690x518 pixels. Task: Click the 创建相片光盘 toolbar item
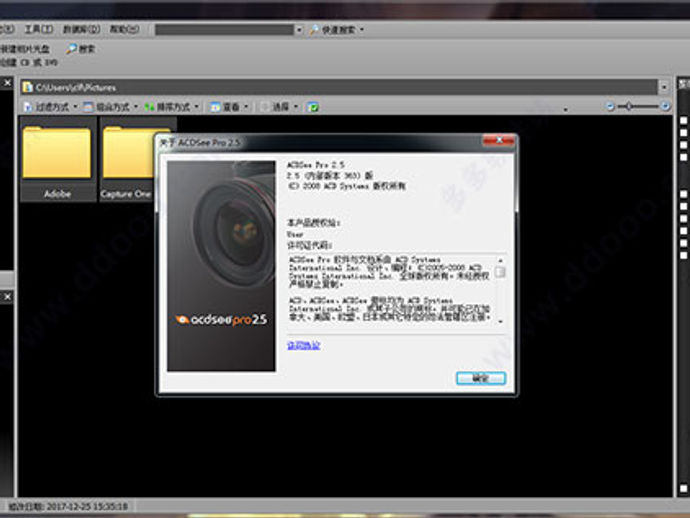[x=25, y=49]
